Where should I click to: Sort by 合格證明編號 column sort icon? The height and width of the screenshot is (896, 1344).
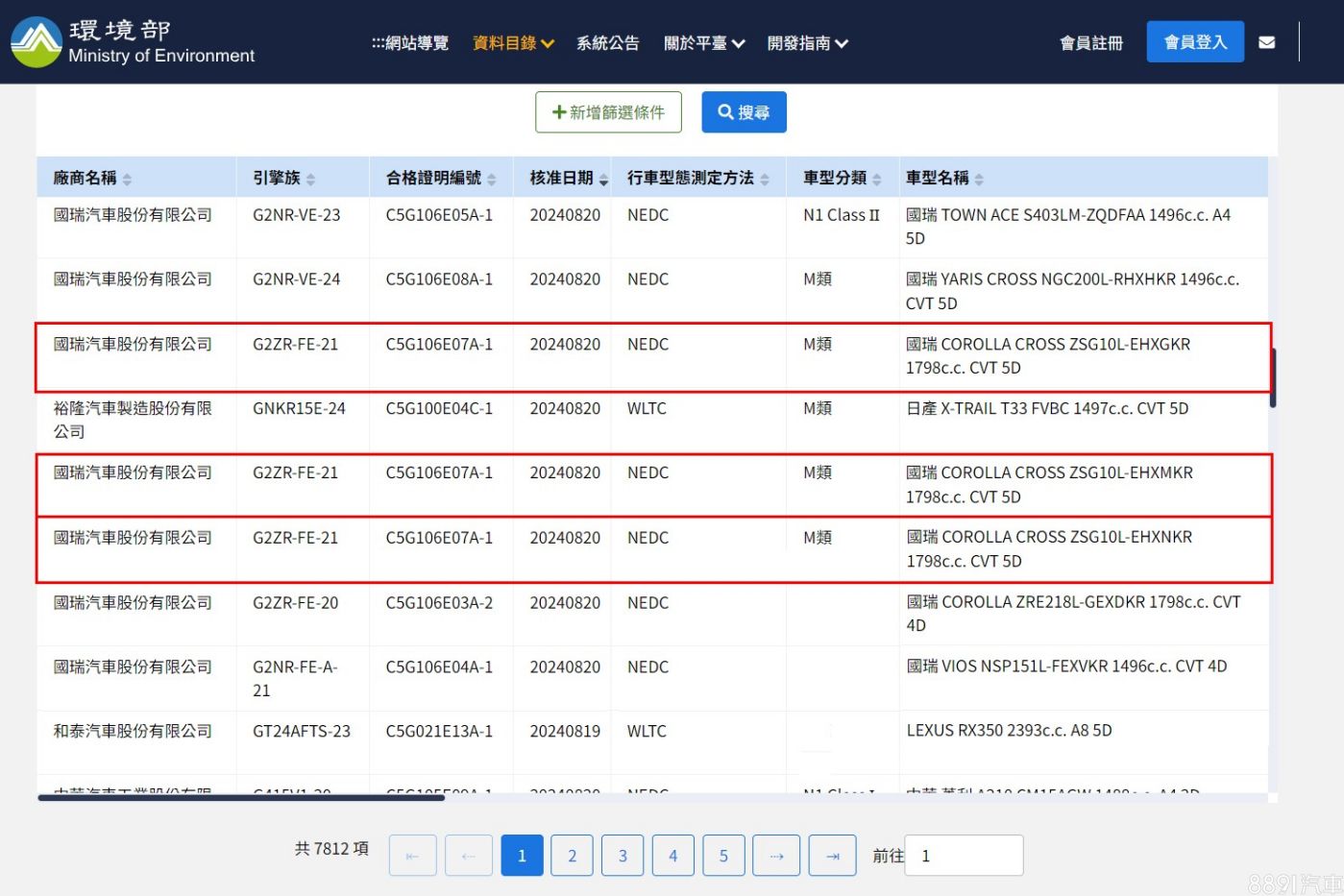point(492,180)
